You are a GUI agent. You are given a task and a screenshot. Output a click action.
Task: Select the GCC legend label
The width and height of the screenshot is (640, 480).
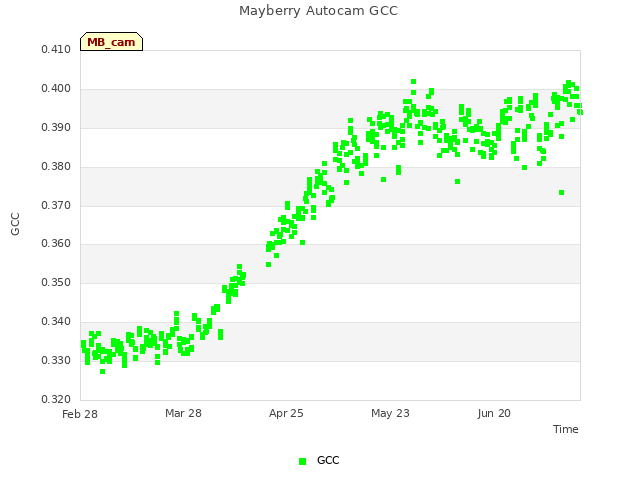328,460
